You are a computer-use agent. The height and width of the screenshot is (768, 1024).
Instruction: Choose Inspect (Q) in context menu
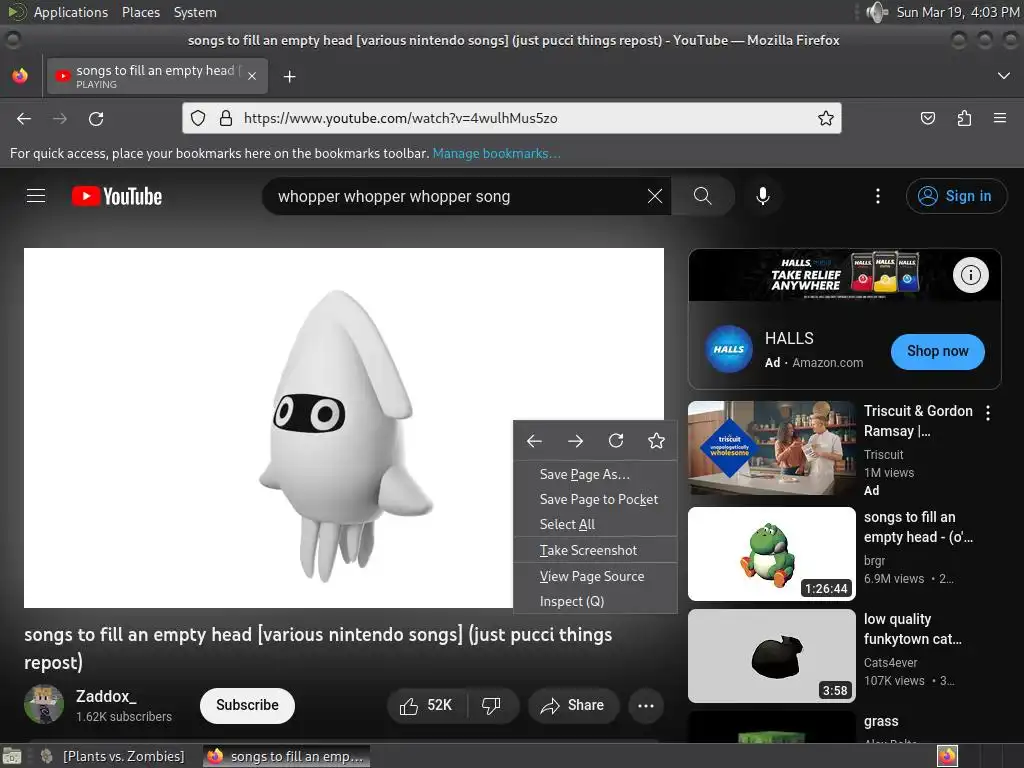(596, 601)
